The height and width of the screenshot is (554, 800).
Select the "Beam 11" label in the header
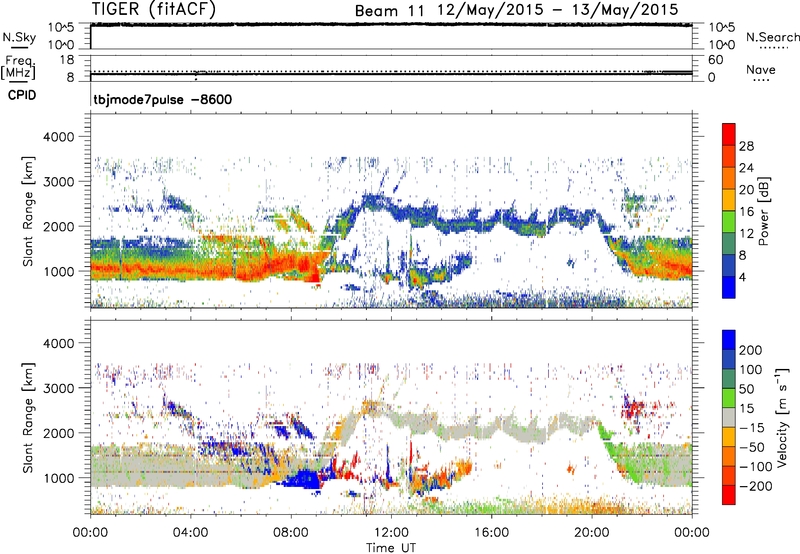point(389,11)
